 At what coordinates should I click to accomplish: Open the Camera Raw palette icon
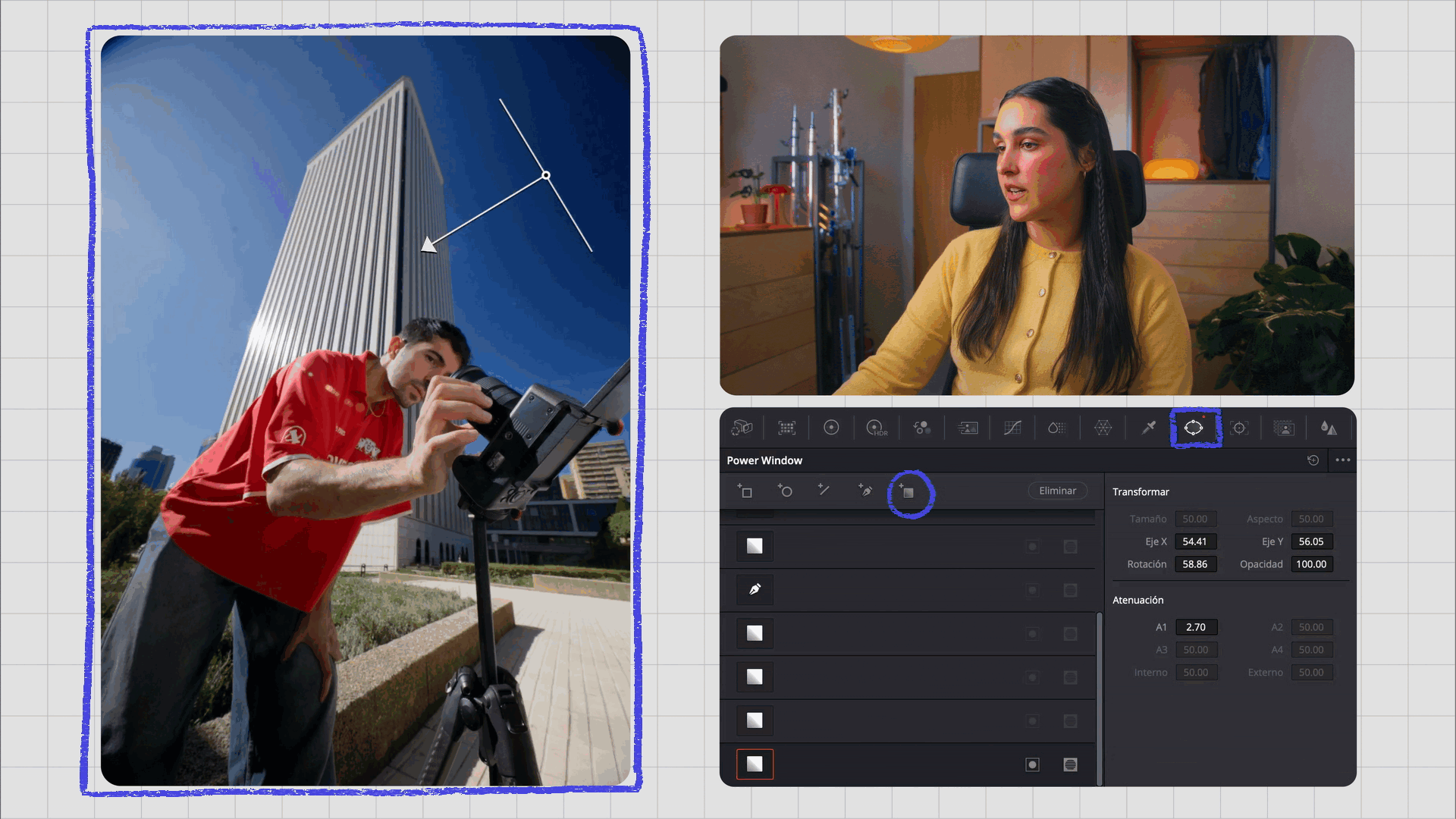click(x=742, y=428)
